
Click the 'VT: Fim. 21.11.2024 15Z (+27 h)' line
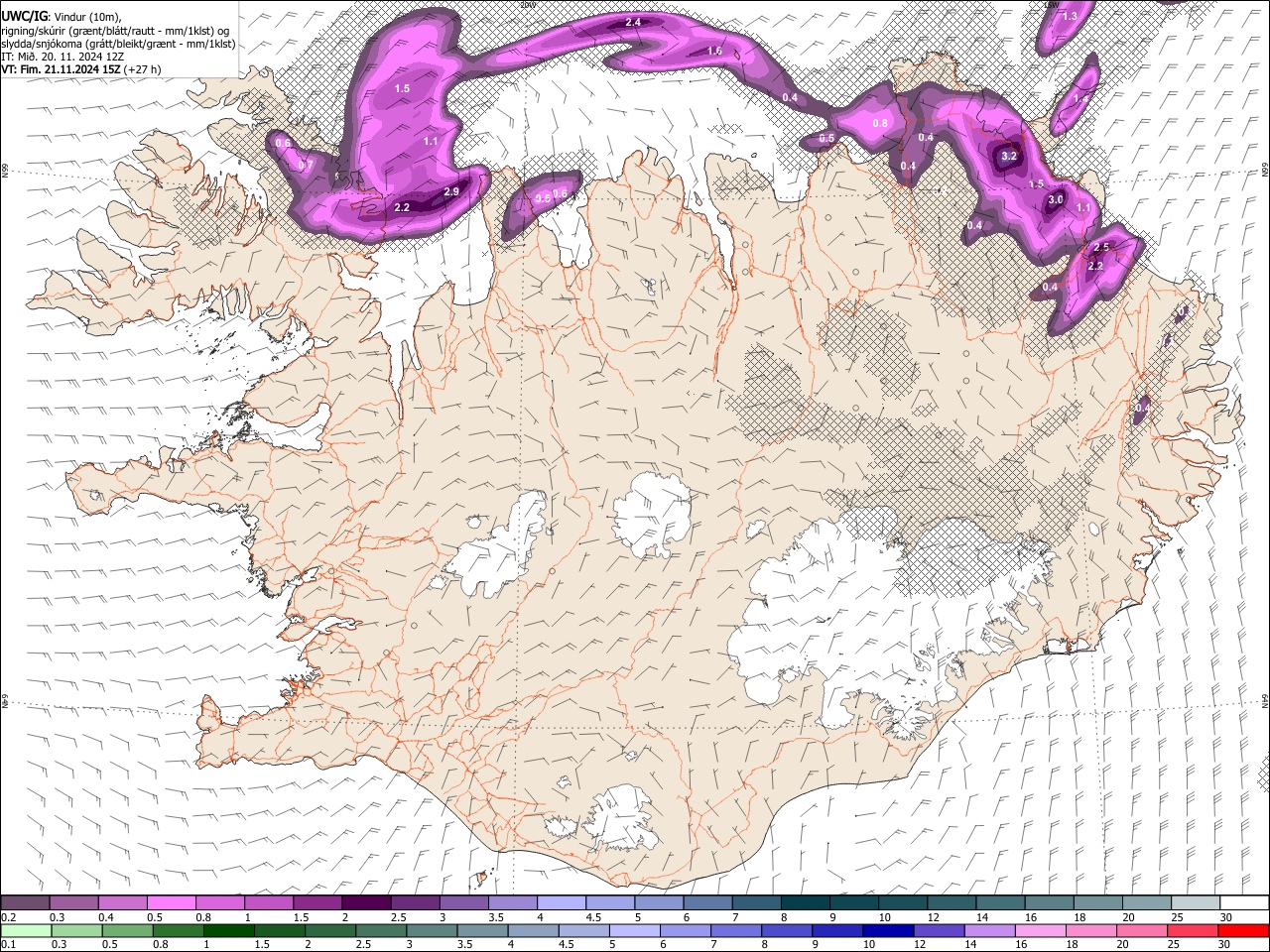pyautogui.click(x=81, y=69)
